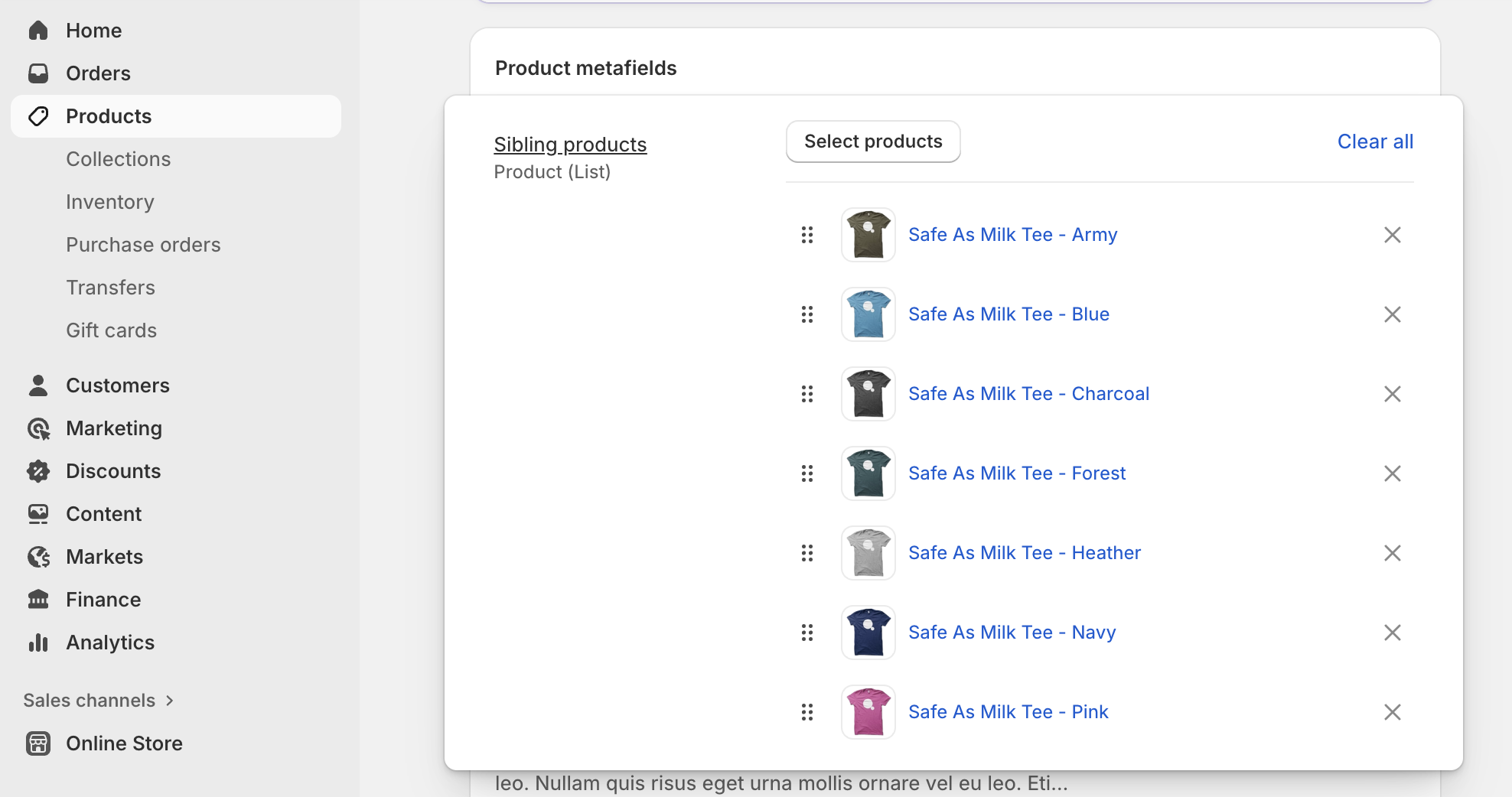Open Home from sidebar icon
Image resolution: width=1512 pixels, height=797 pixels.
tap(38, 31)
